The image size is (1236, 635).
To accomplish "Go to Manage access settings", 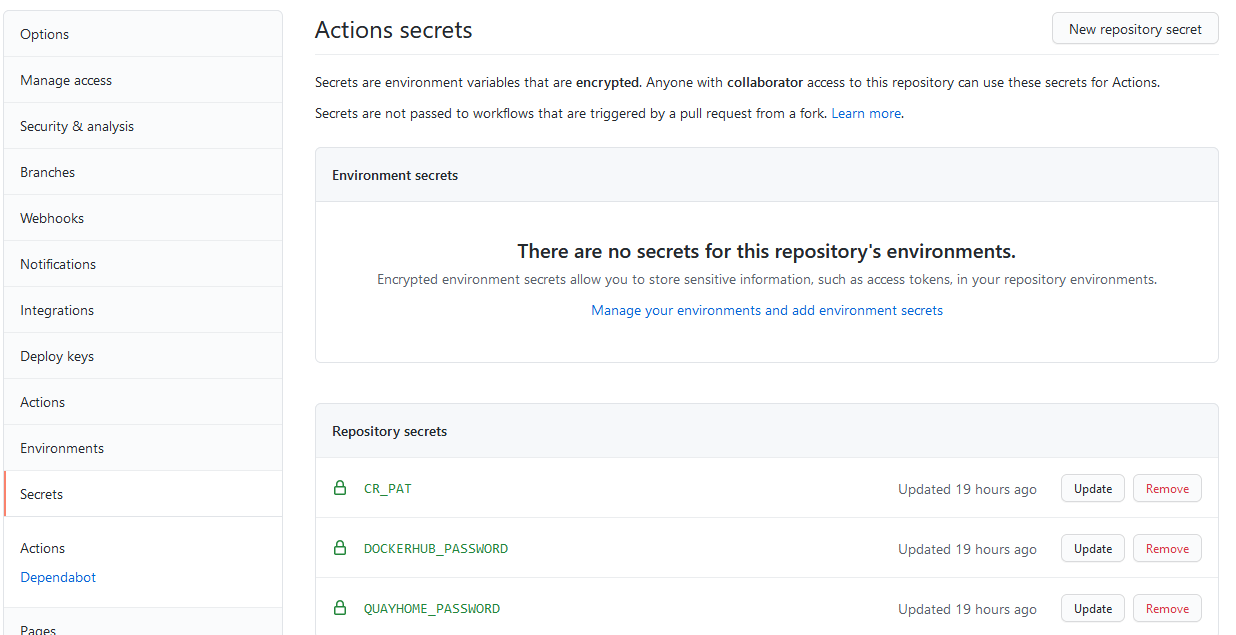I will pos(143,80).
